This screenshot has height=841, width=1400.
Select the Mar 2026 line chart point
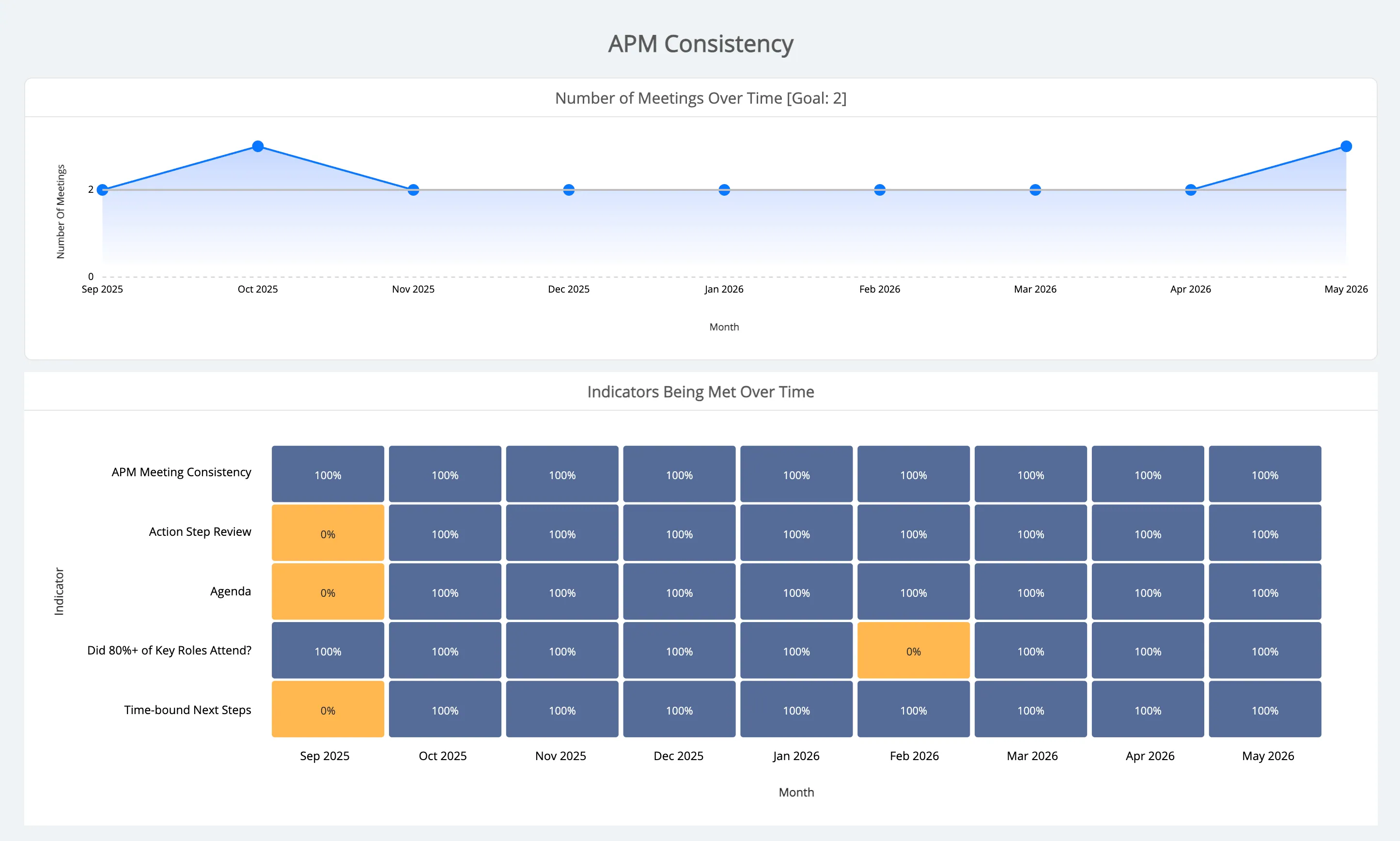click(x=1035, y=190)
